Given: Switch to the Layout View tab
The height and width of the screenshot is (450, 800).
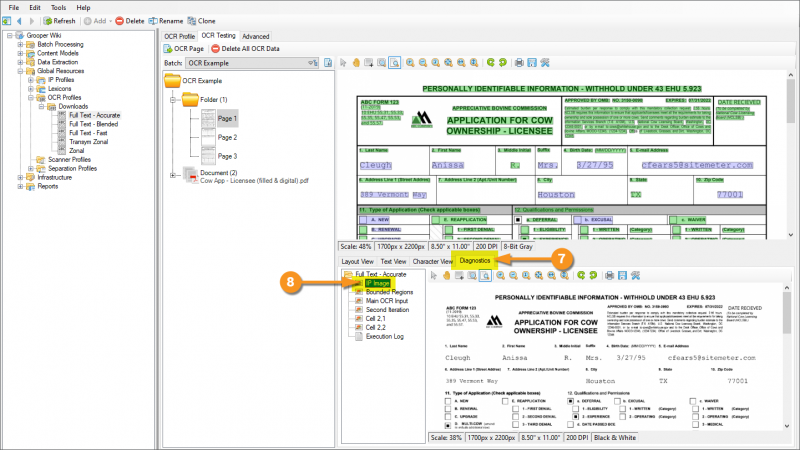Looking at the screenshot, I should pyautogui.click(x=357, y=261).
